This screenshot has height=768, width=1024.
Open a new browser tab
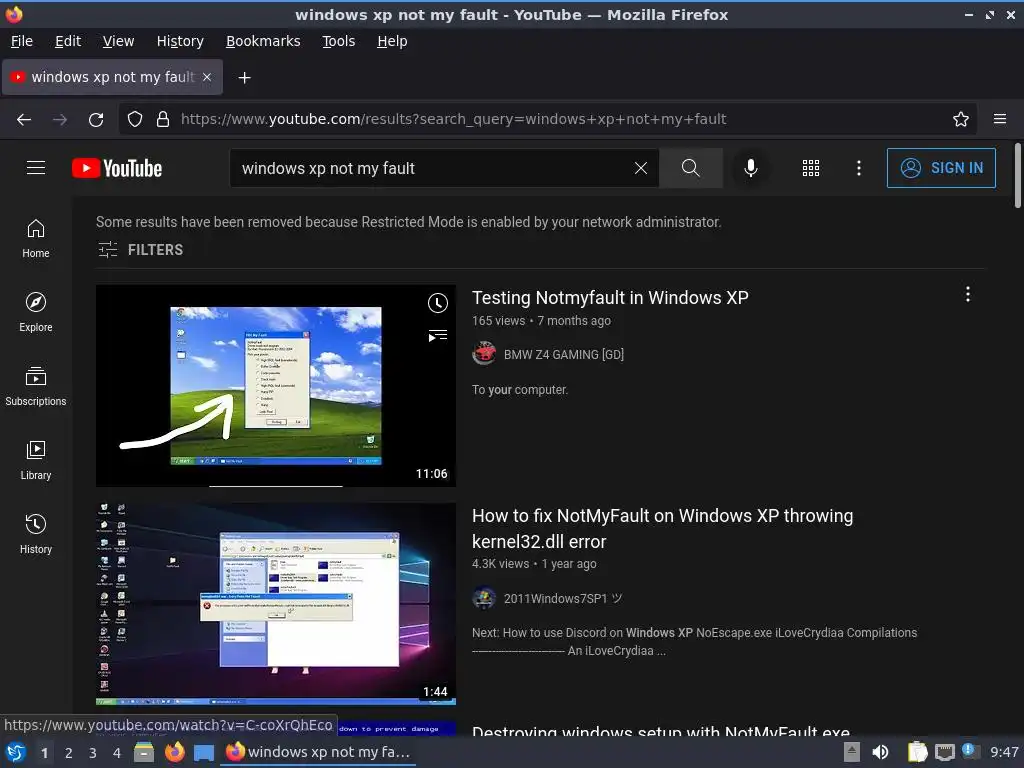(x=244, y=78)
